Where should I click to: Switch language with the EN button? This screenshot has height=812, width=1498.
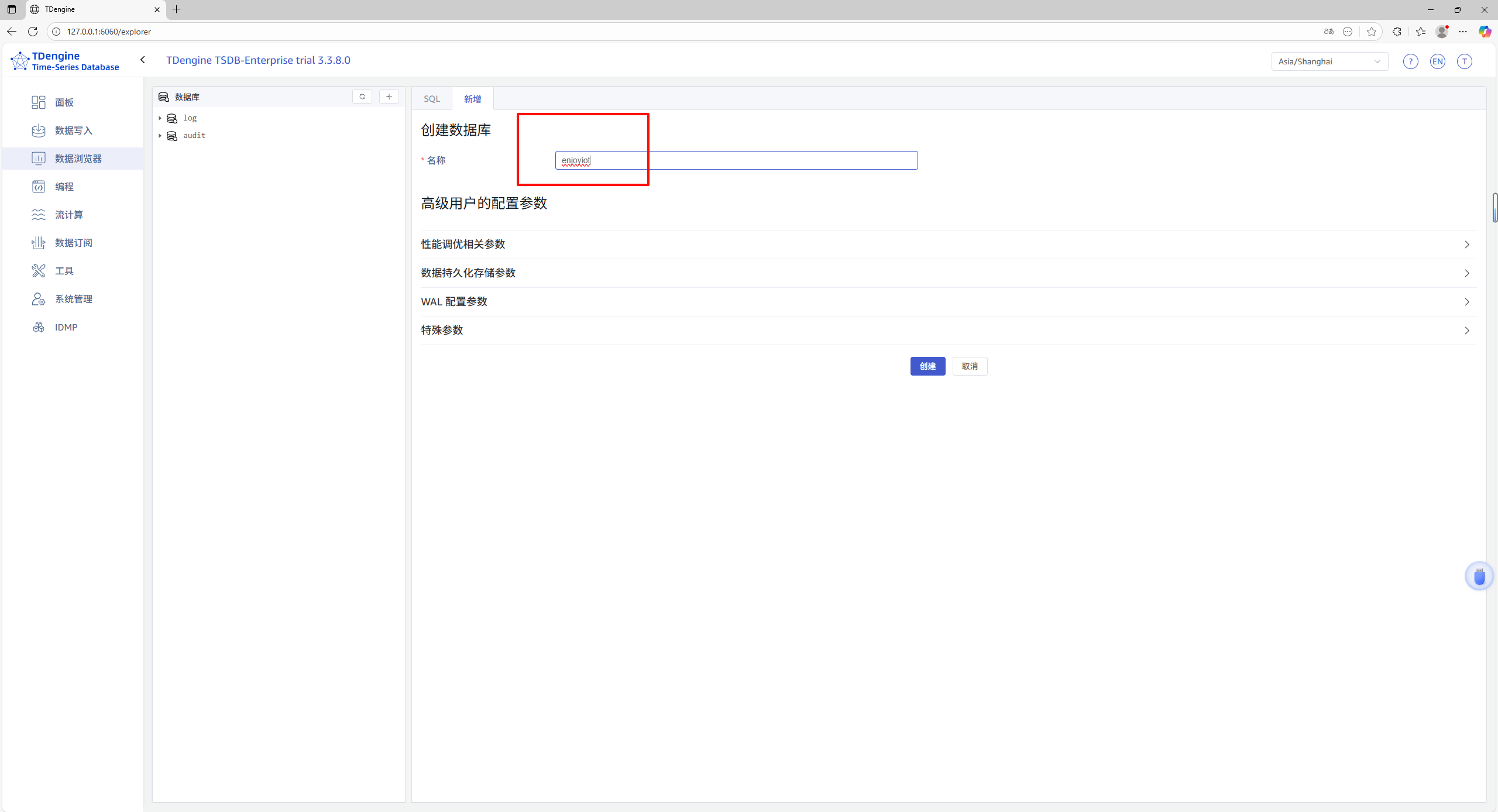[x=1437, y=61]
